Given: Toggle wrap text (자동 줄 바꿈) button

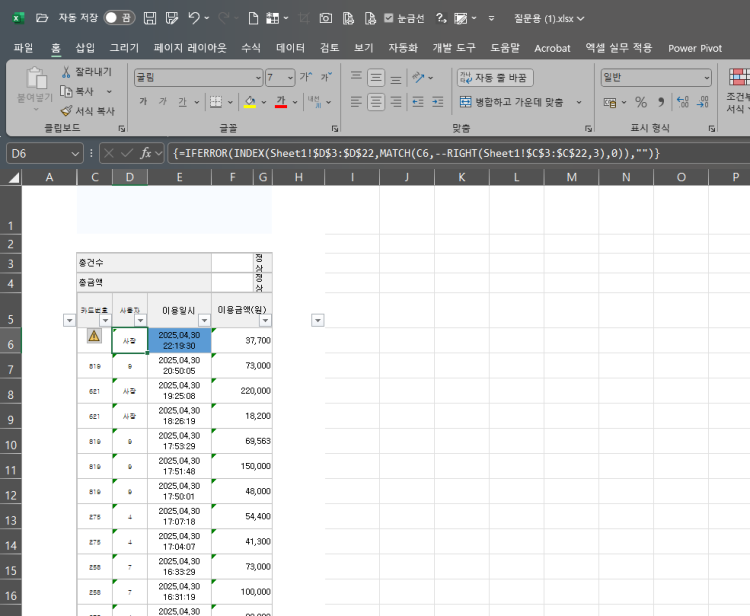Looking at the screenshot, I should click(495, 77).
